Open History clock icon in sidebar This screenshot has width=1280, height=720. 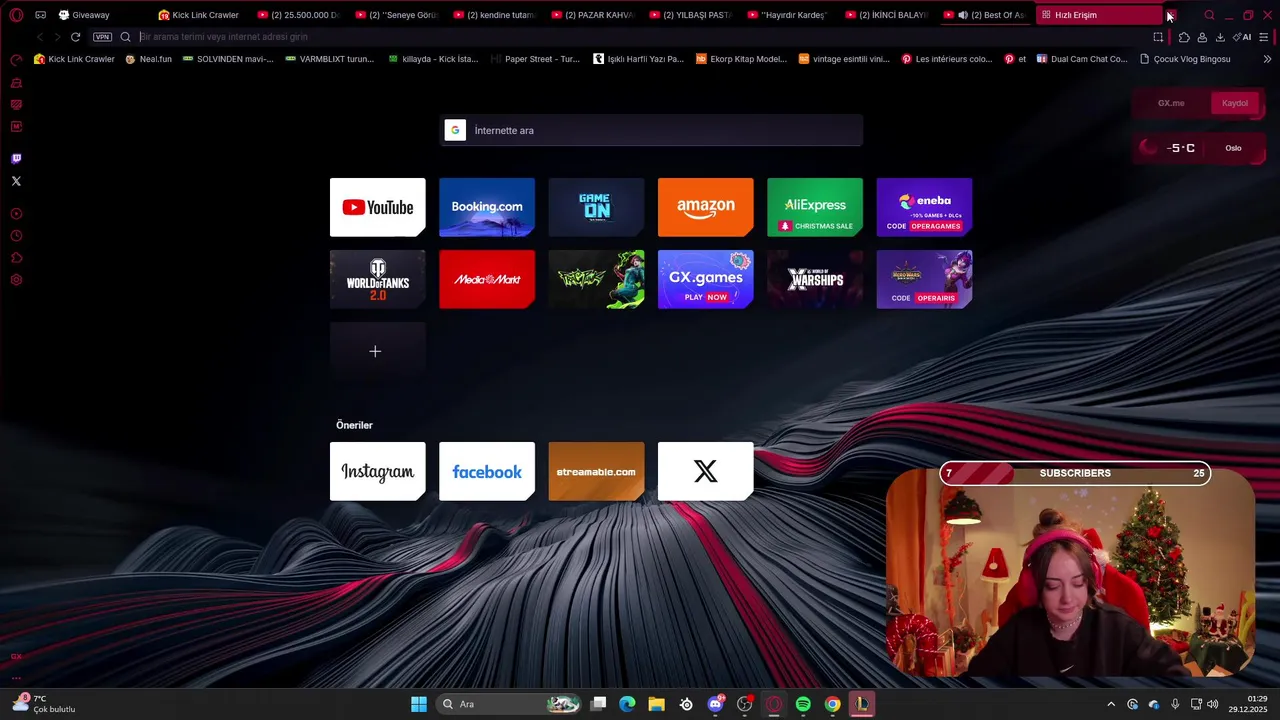click(16, 236)
